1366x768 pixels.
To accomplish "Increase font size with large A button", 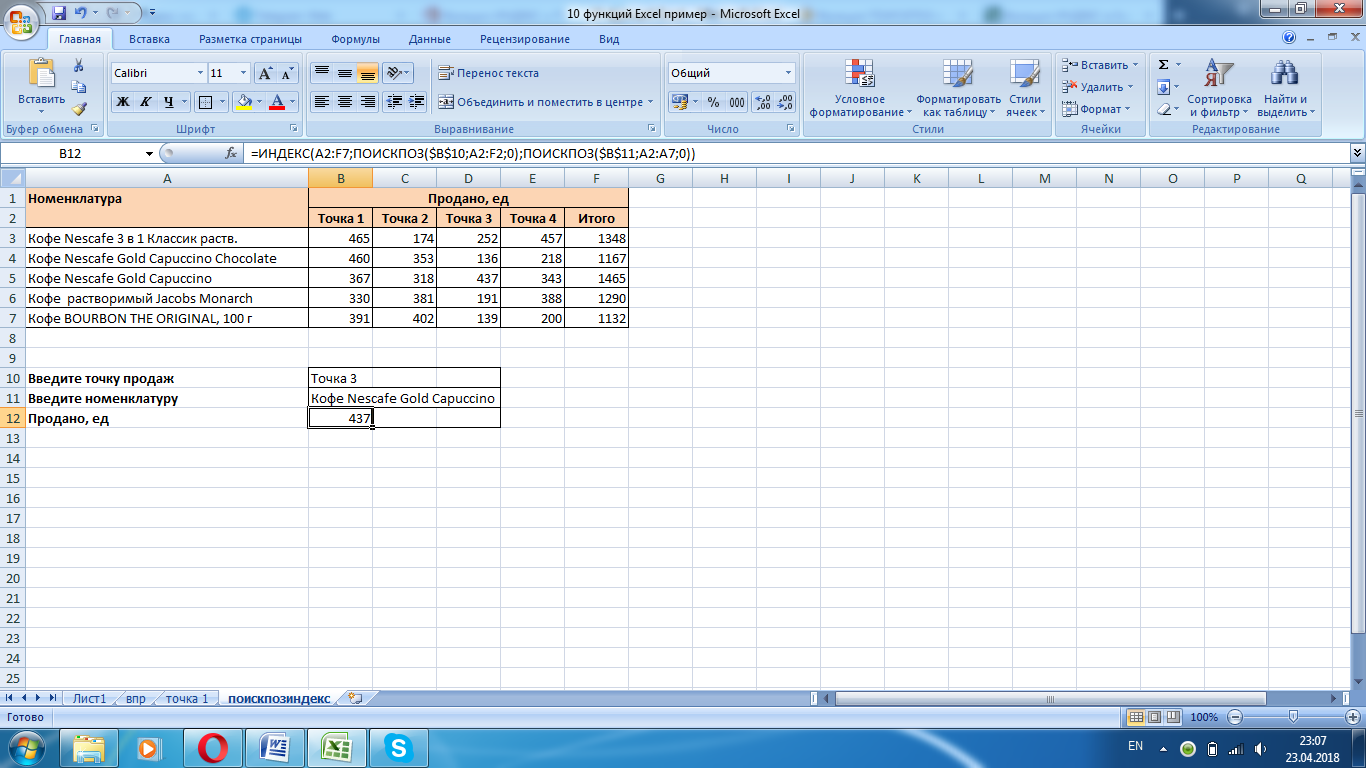I will tap(265, 73).
